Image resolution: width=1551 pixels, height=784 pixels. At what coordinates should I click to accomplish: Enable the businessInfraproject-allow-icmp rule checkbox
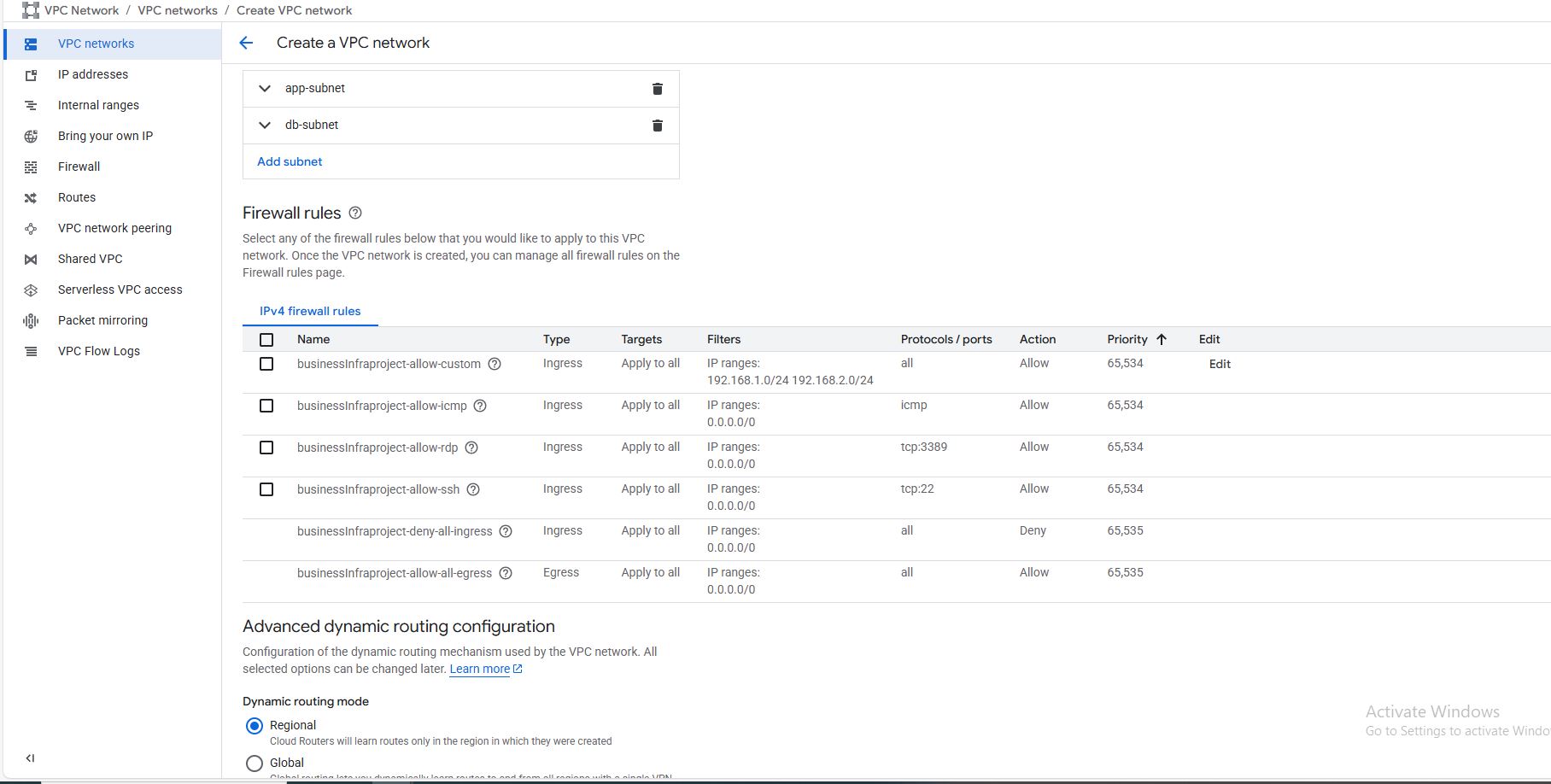tap(266, 406)
